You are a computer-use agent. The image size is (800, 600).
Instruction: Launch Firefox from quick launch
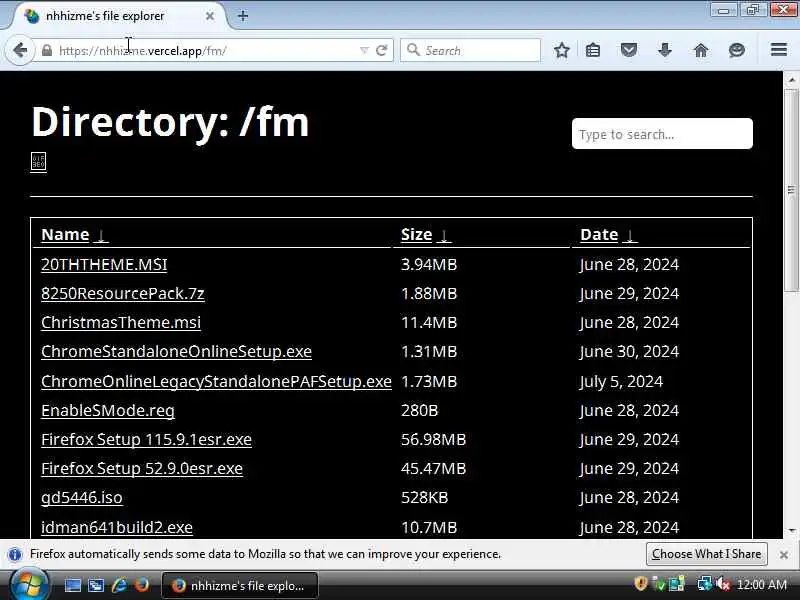point(142,585)
